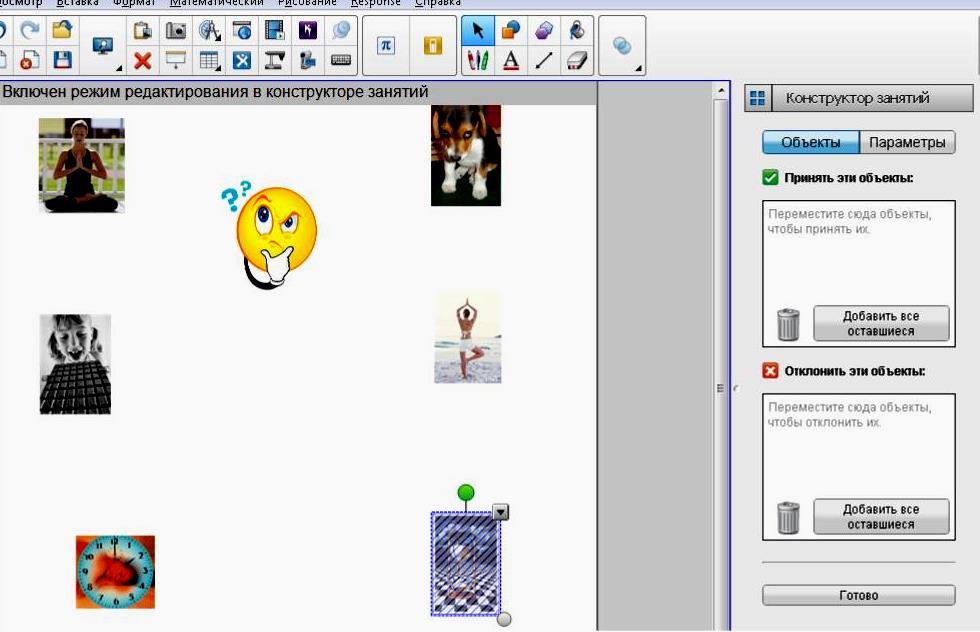Choose the Select arrow tool
The image size is (980, 632).
point(478,30)
